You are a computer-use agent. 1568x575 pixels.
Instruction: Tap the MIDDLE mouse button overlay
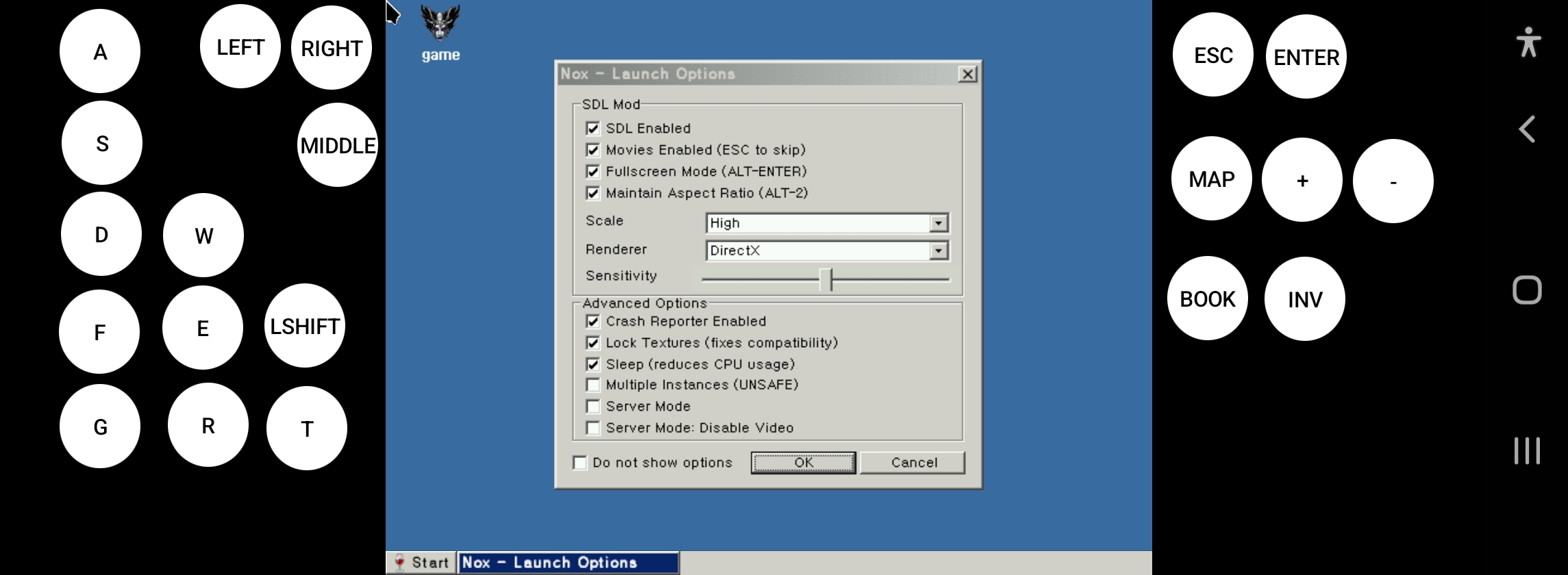point(338,145)
